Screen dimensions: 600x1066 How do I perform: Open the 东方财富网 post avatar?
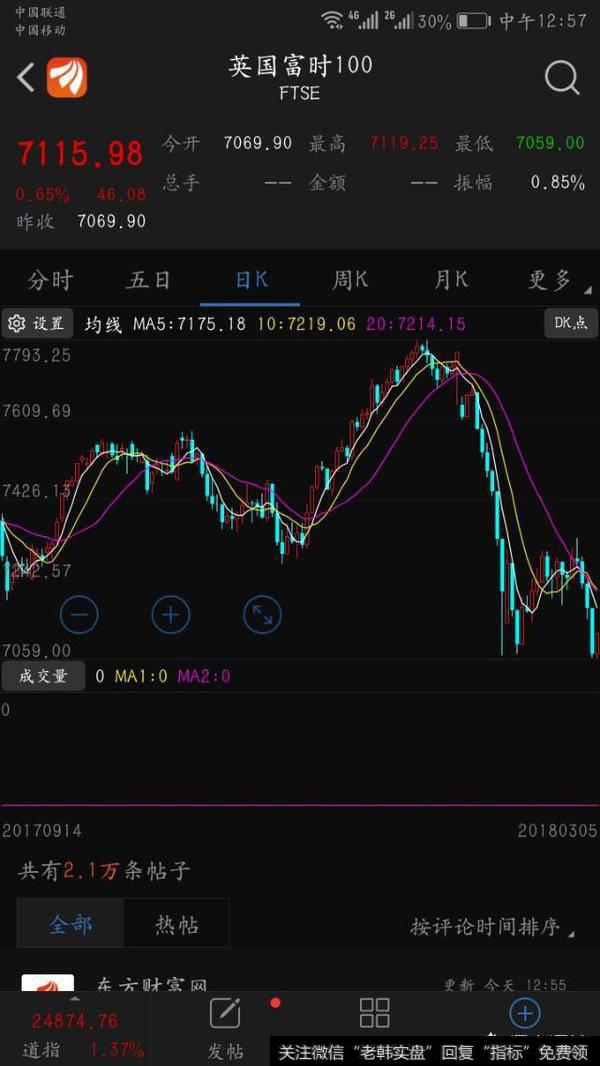[x=48, y=982]
